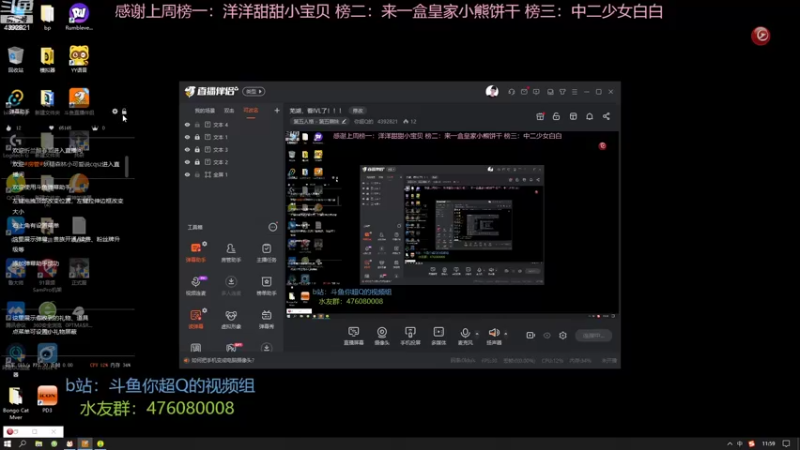Select the 文本 3 layer row
Viewport: 800px width, 450px height.
[x=232, y=149]
